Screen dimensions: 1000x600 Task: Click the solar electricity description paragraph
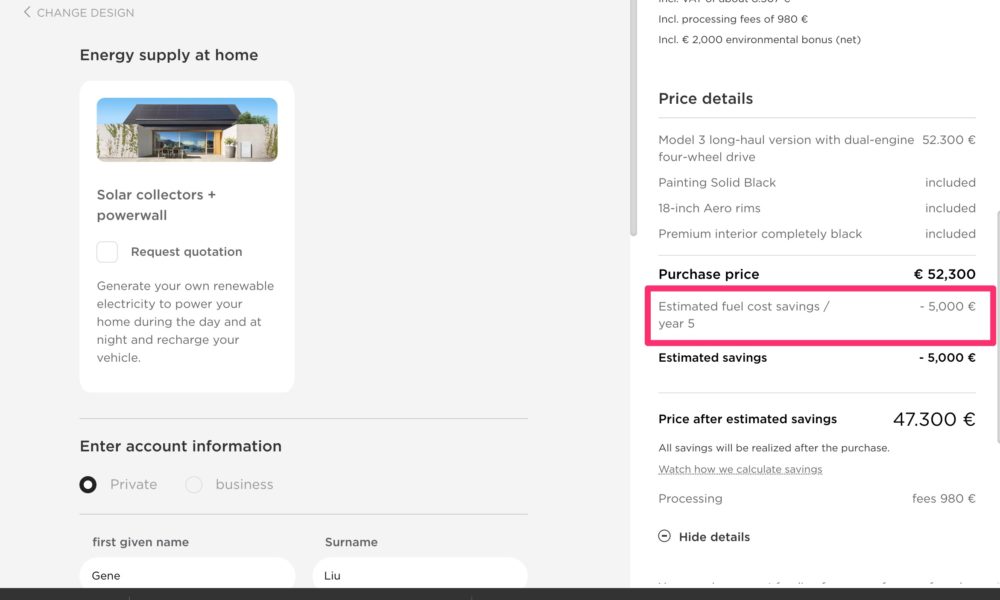click(x=185, y=321)
